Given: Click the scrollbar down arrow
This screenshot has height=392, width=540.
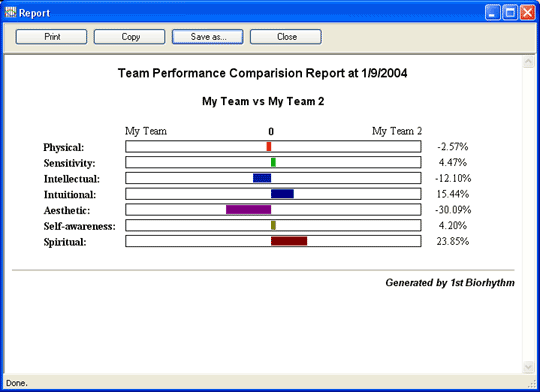Looking at the screenshot, I should 528,367.
